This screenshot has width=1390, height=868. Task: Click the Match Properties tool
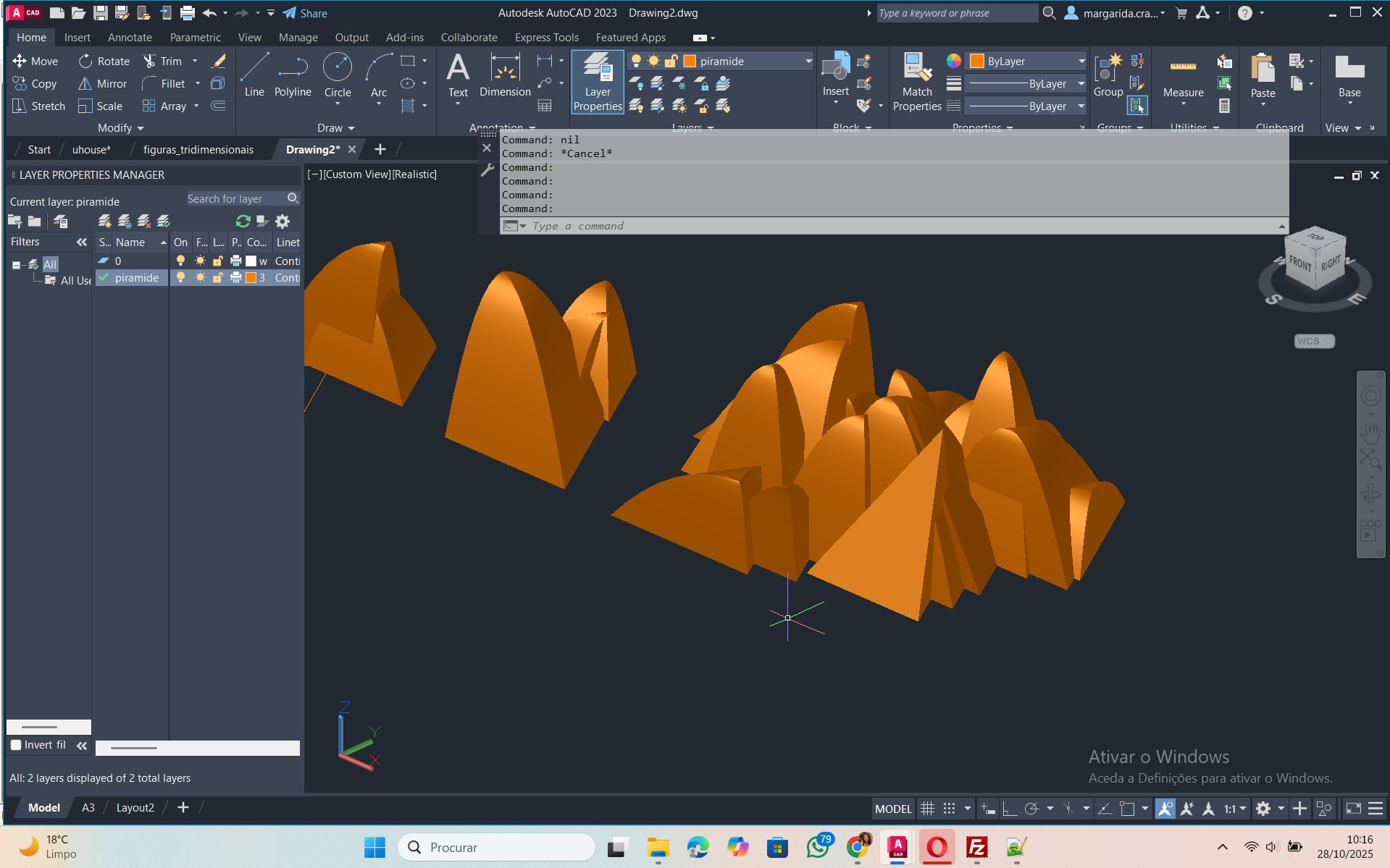click(x=916, y=81)
